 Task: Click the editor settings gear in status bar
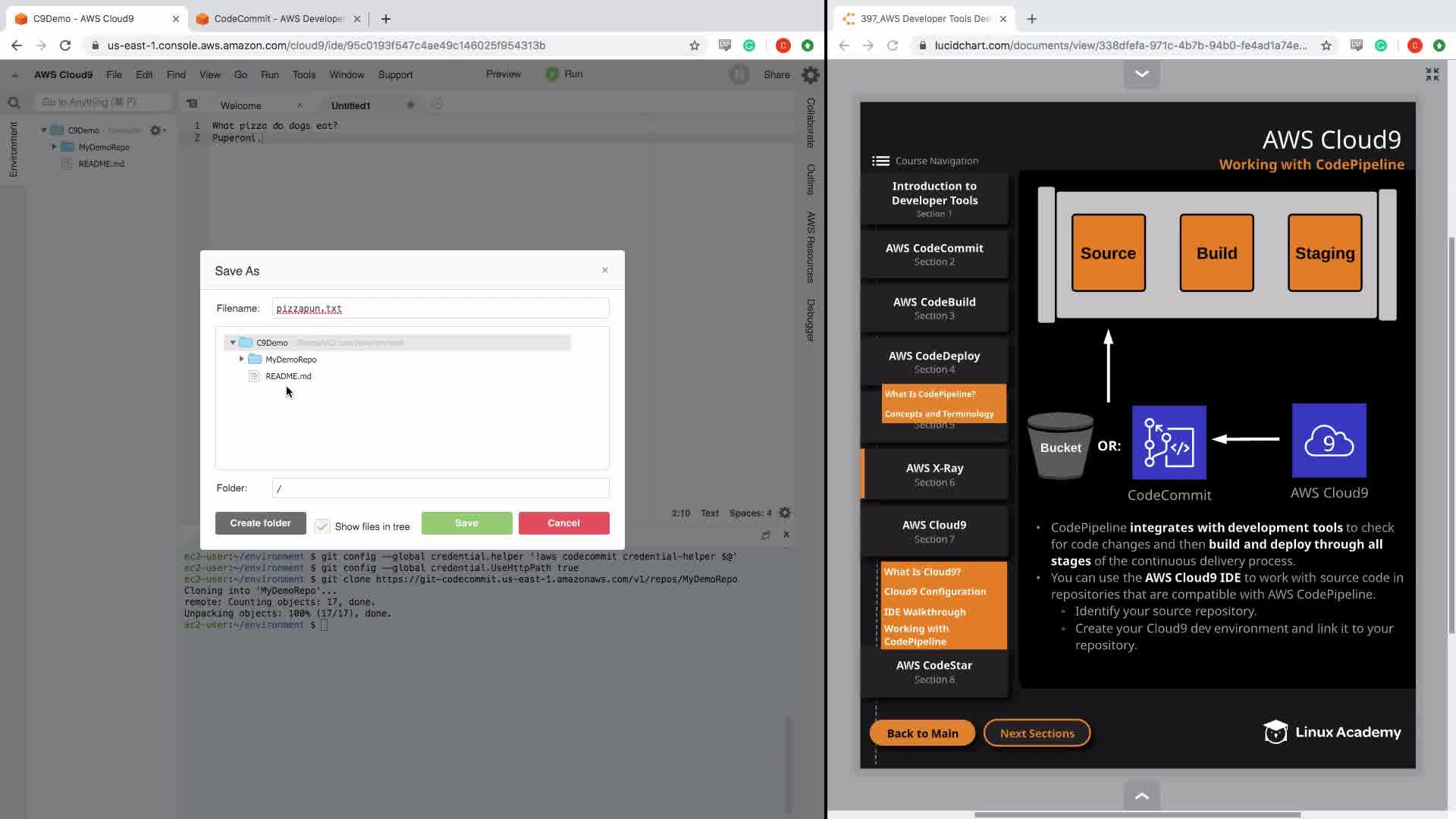click(x=785, y=513)
